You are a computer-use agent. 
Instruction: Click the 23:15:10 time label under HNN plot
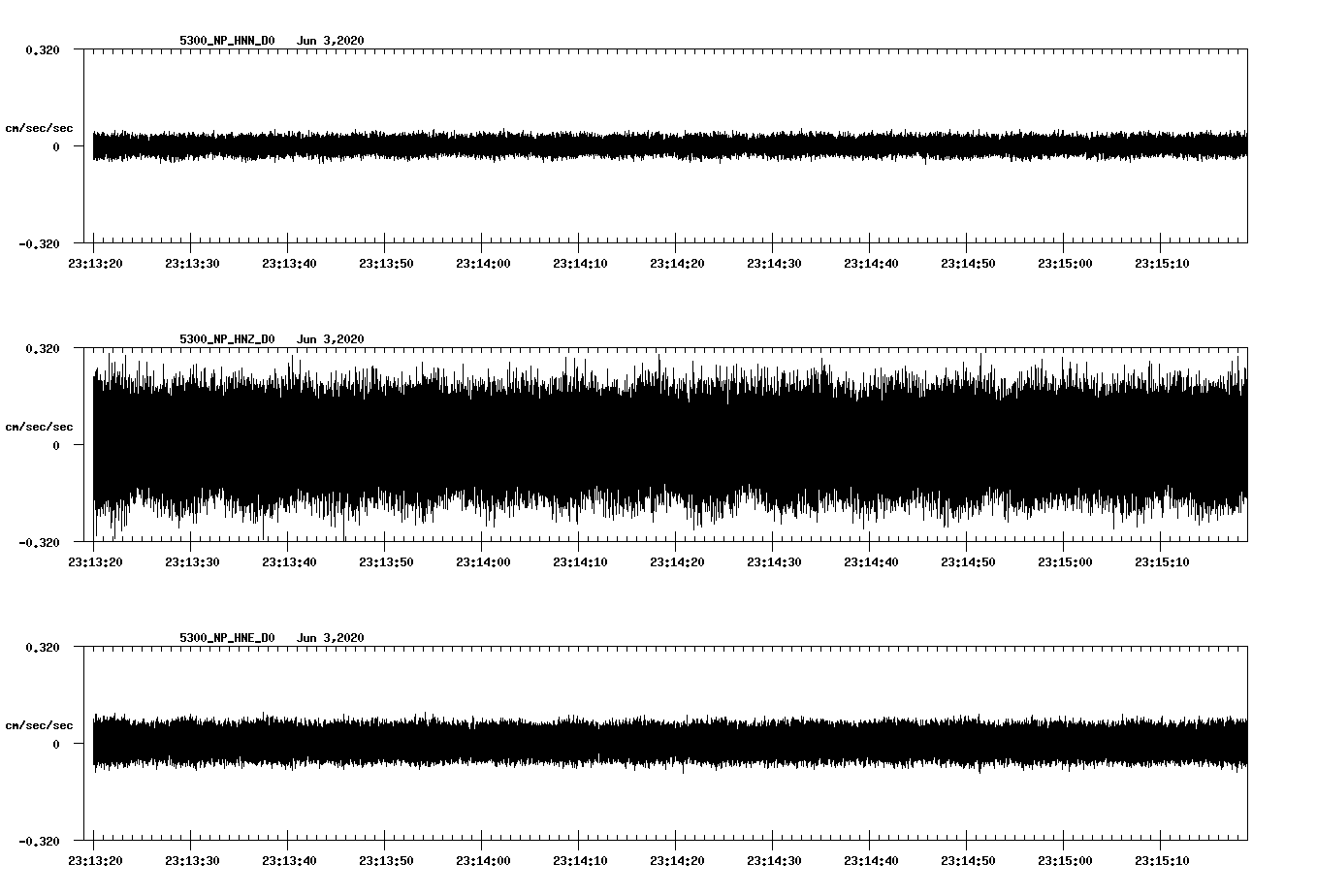click(1162, 263)
